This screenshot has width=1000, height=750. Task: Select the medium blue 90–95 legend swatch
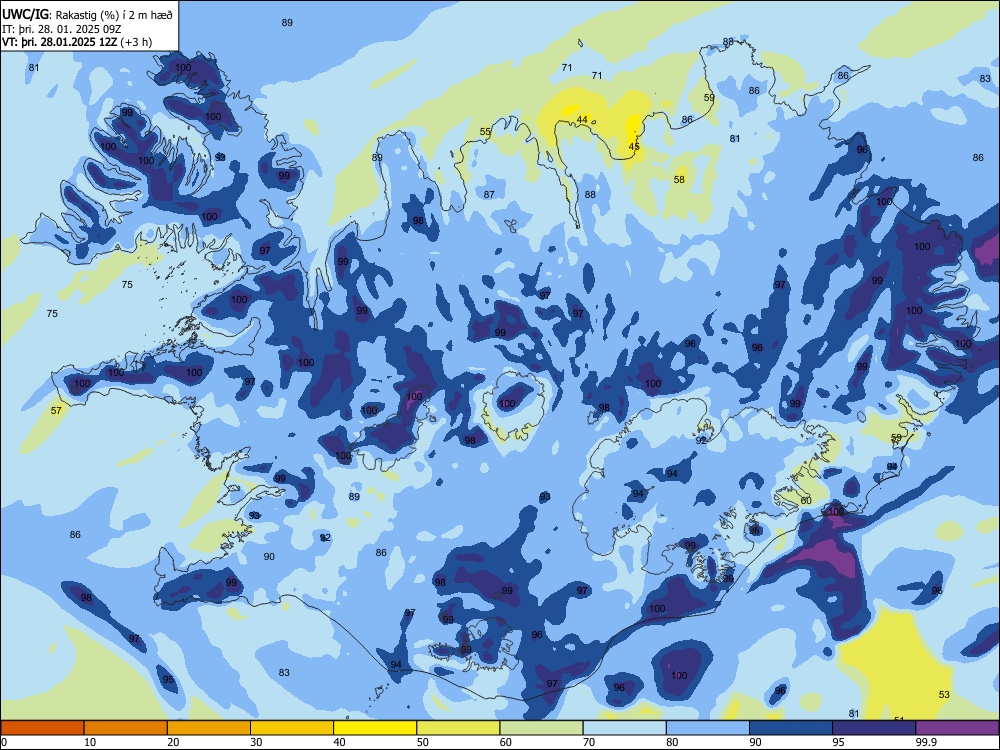791,728
